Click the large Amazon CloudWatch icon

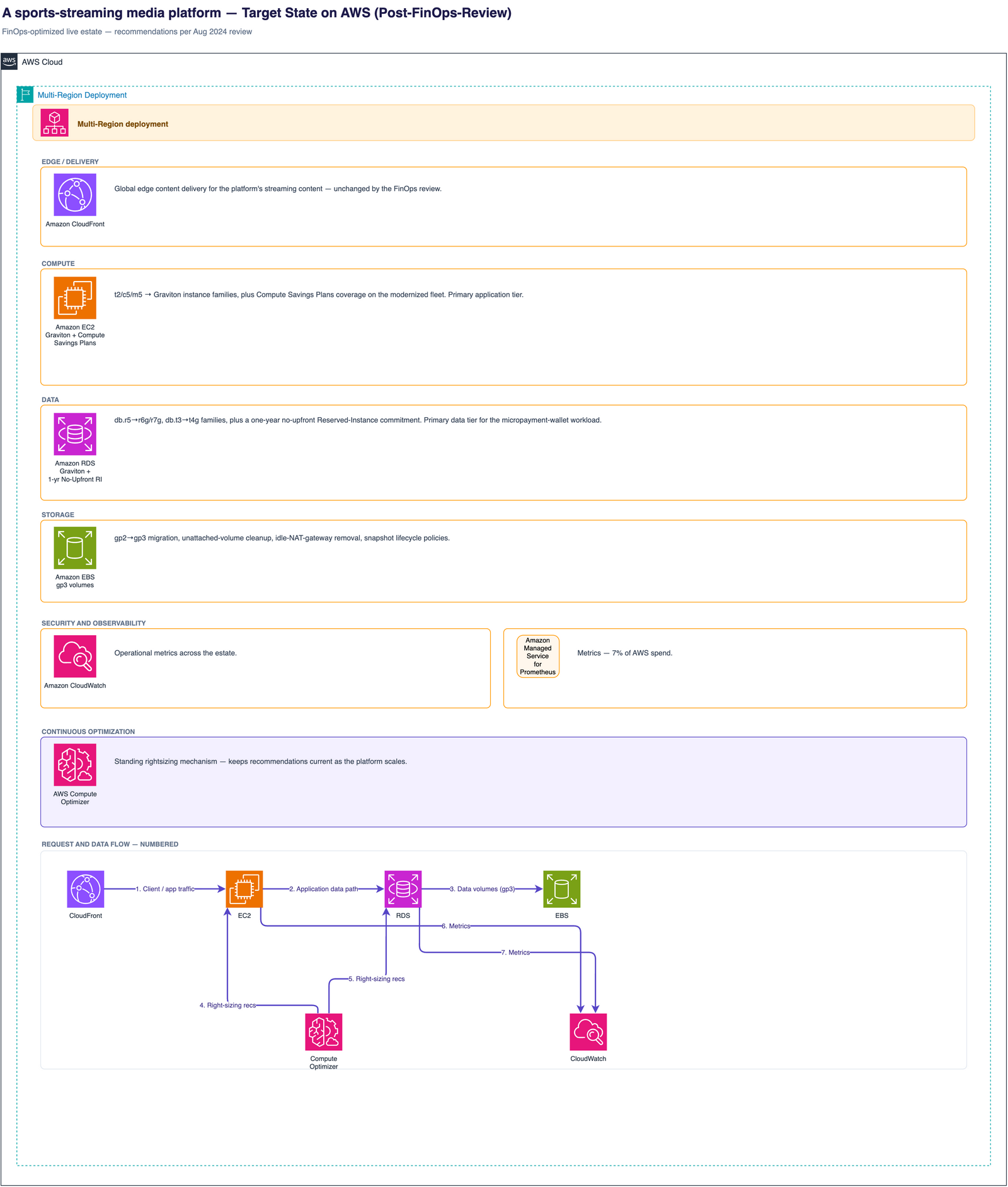tap(75, 657)
